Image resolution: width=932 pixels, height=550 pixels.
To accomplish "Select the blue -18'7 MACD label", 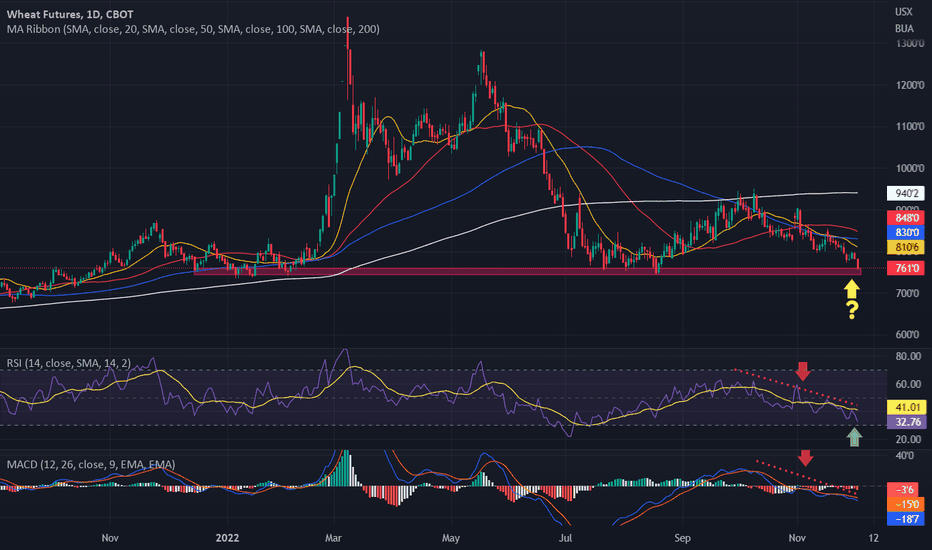I will pos(906,519).
